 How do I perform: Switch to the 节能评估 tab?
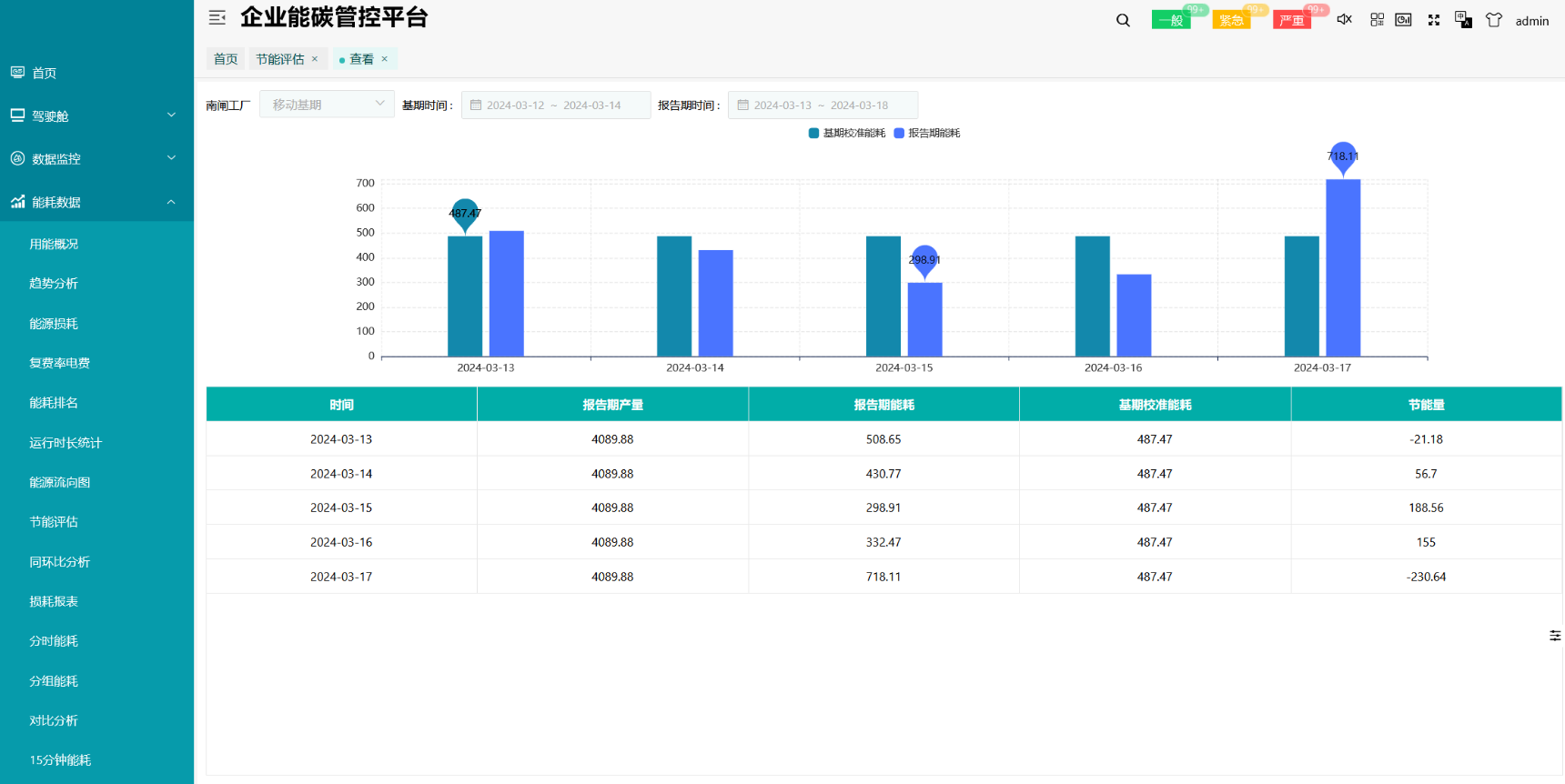[x=279, y=59]
